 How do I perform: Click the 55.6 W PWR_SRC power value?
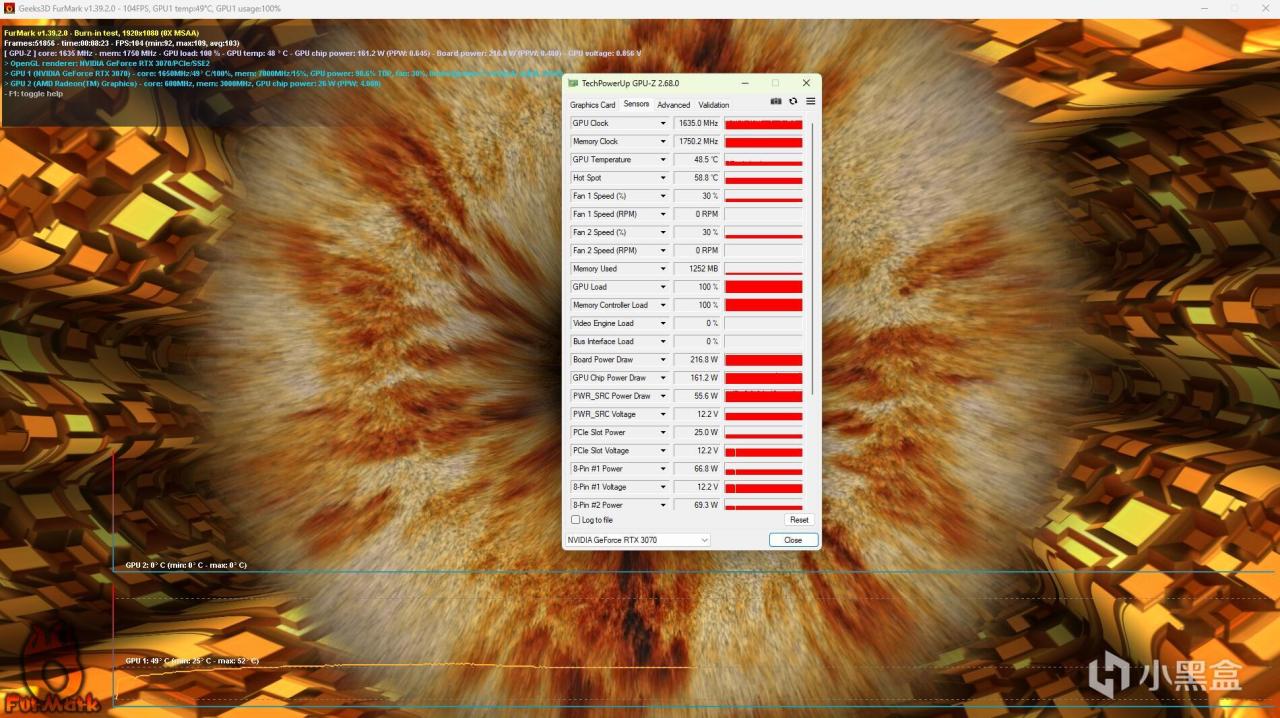697,396
